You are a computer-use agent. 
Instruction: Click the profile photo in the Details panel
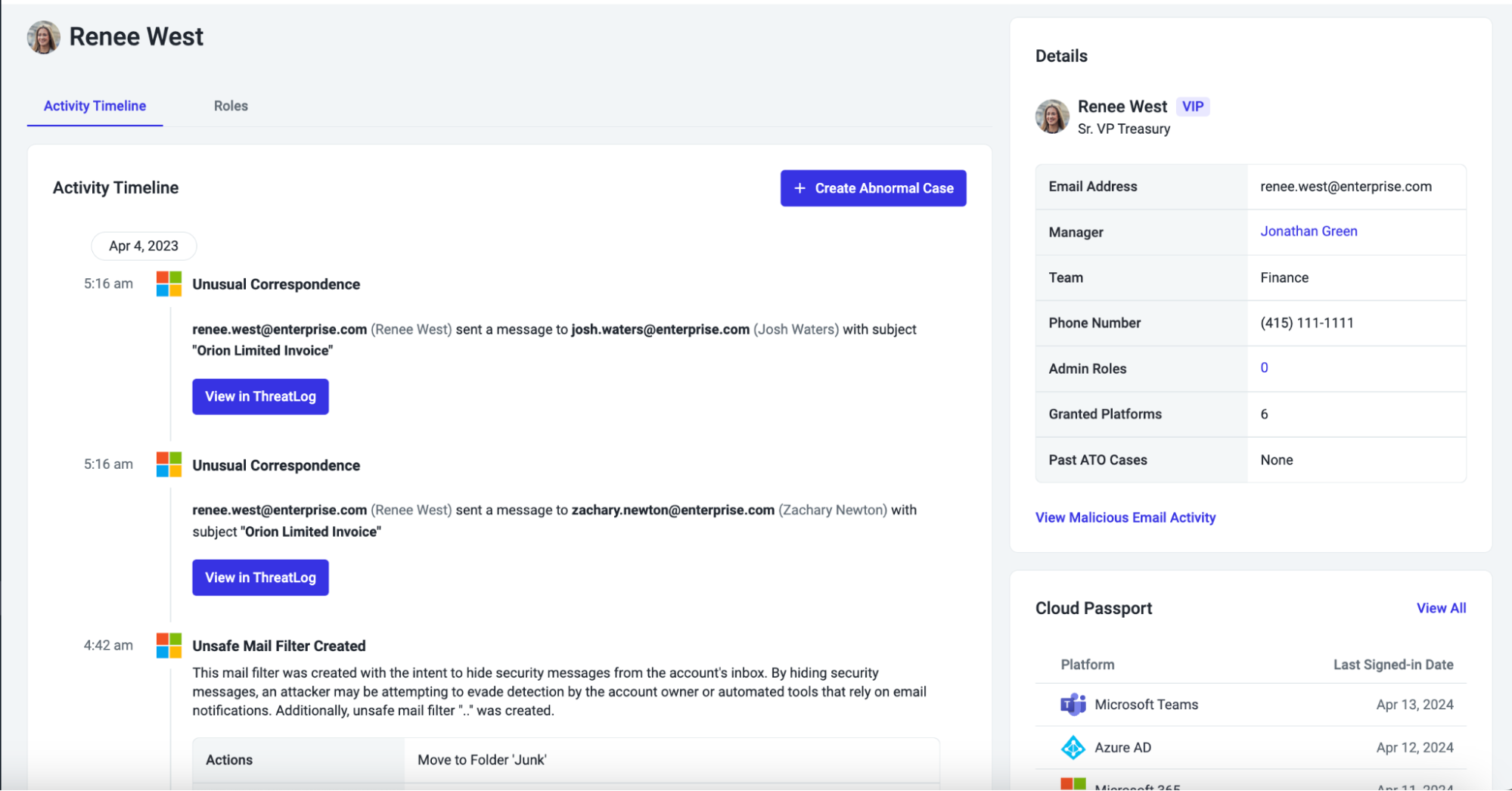[1052, 116]
